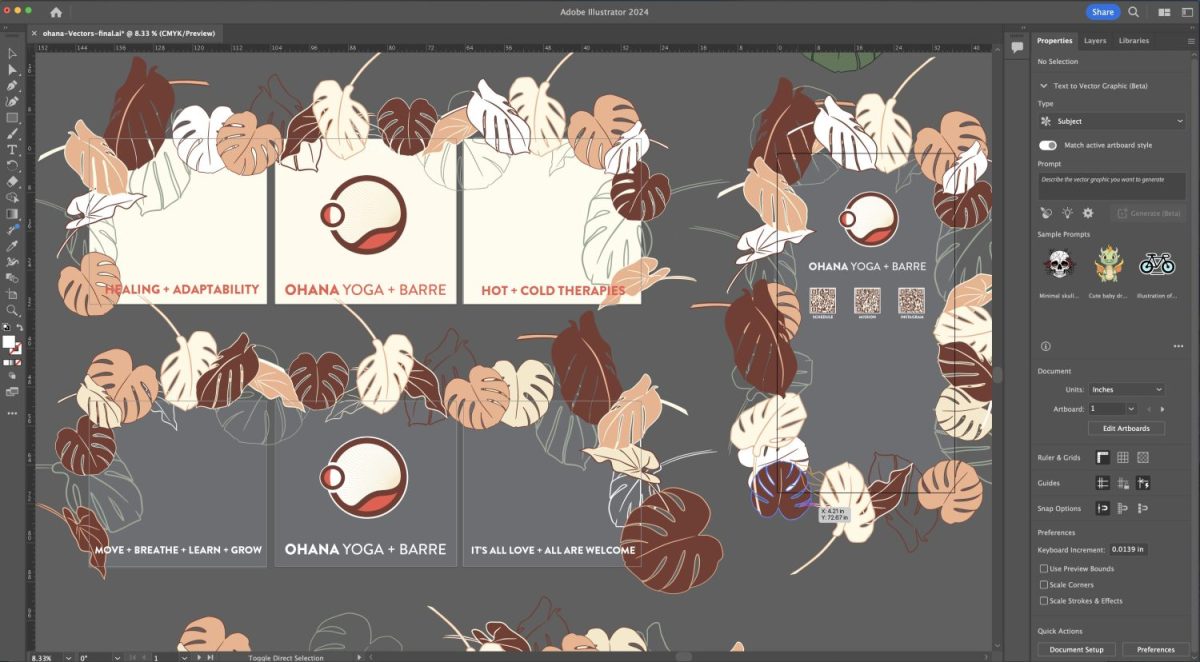Open the Arrange Documents menu
Screen dimensions: 1200x662
[1163, 12]
